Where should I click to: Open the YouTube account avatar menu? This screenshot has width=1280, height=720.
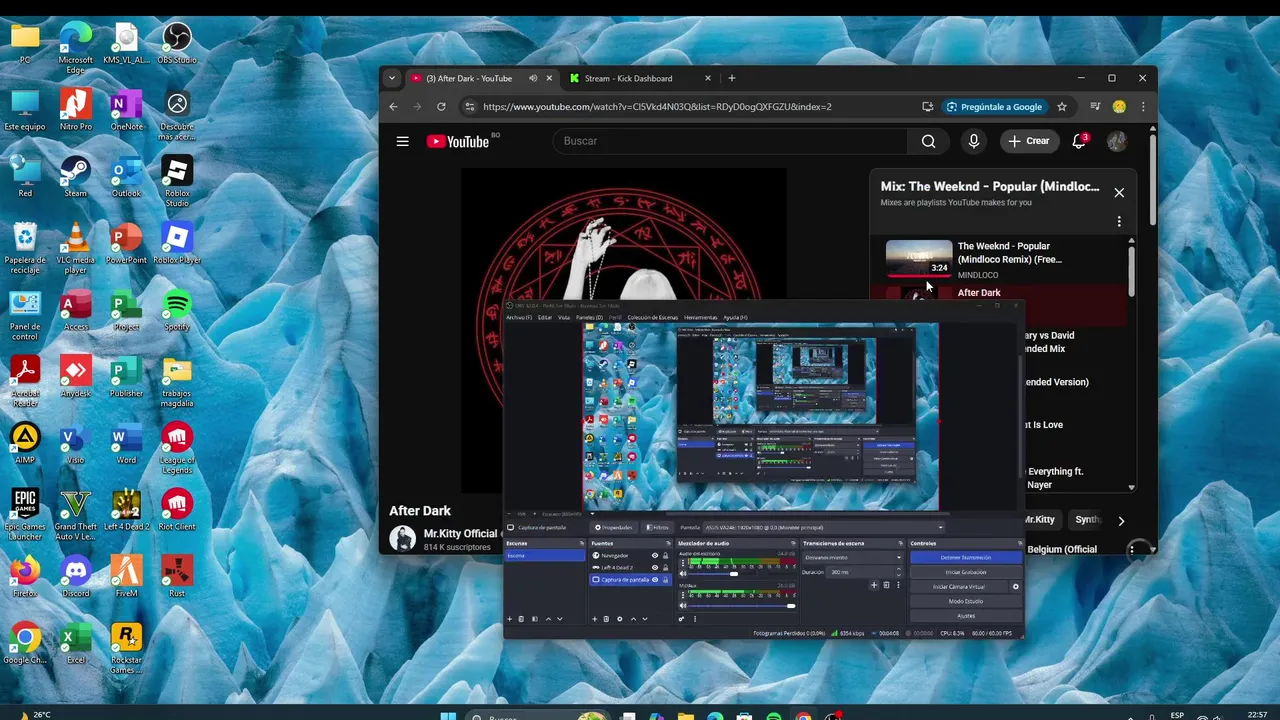[x=1117, y=141]
